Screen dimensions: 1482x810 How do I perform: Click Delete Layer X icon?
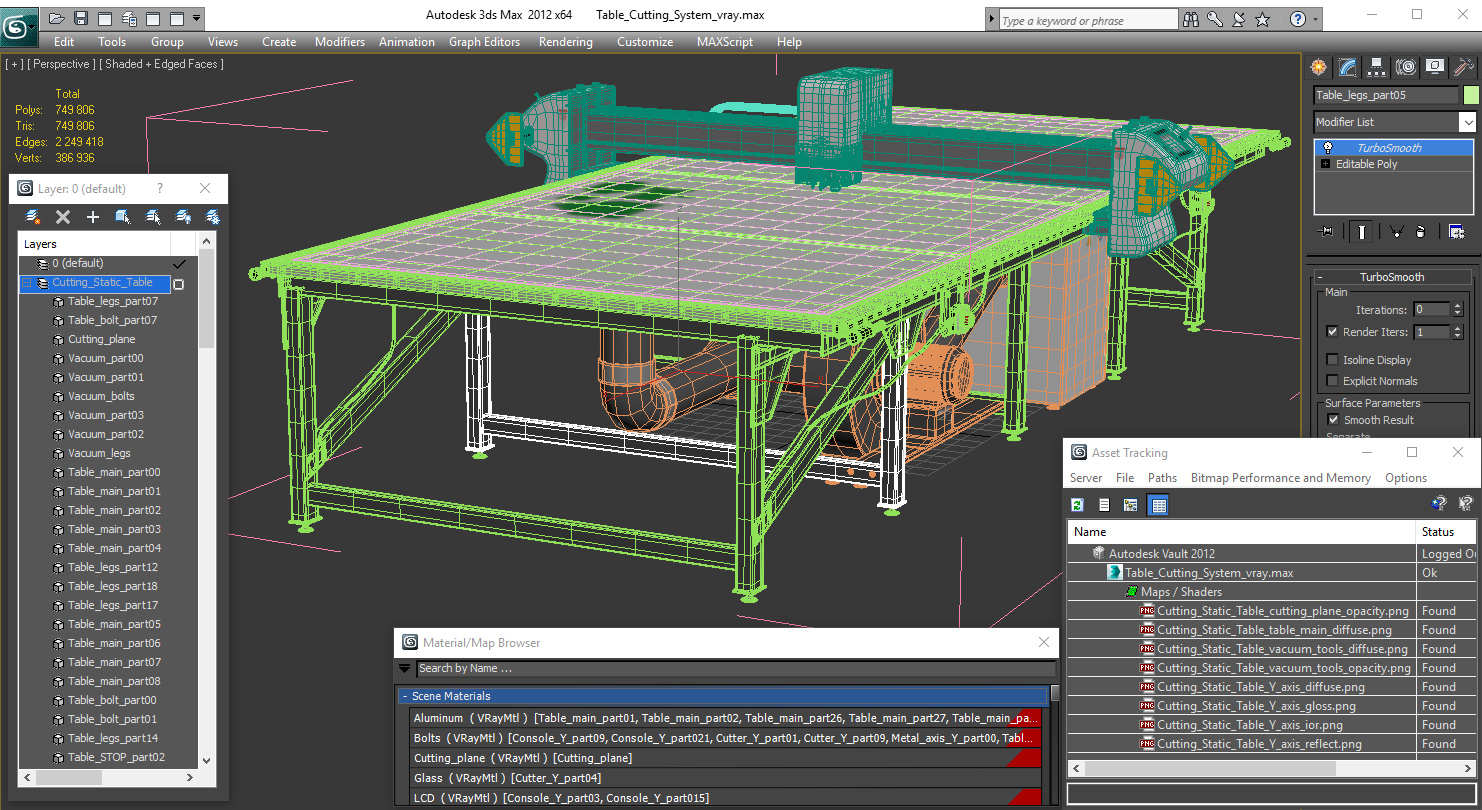[x=63, y=217]
